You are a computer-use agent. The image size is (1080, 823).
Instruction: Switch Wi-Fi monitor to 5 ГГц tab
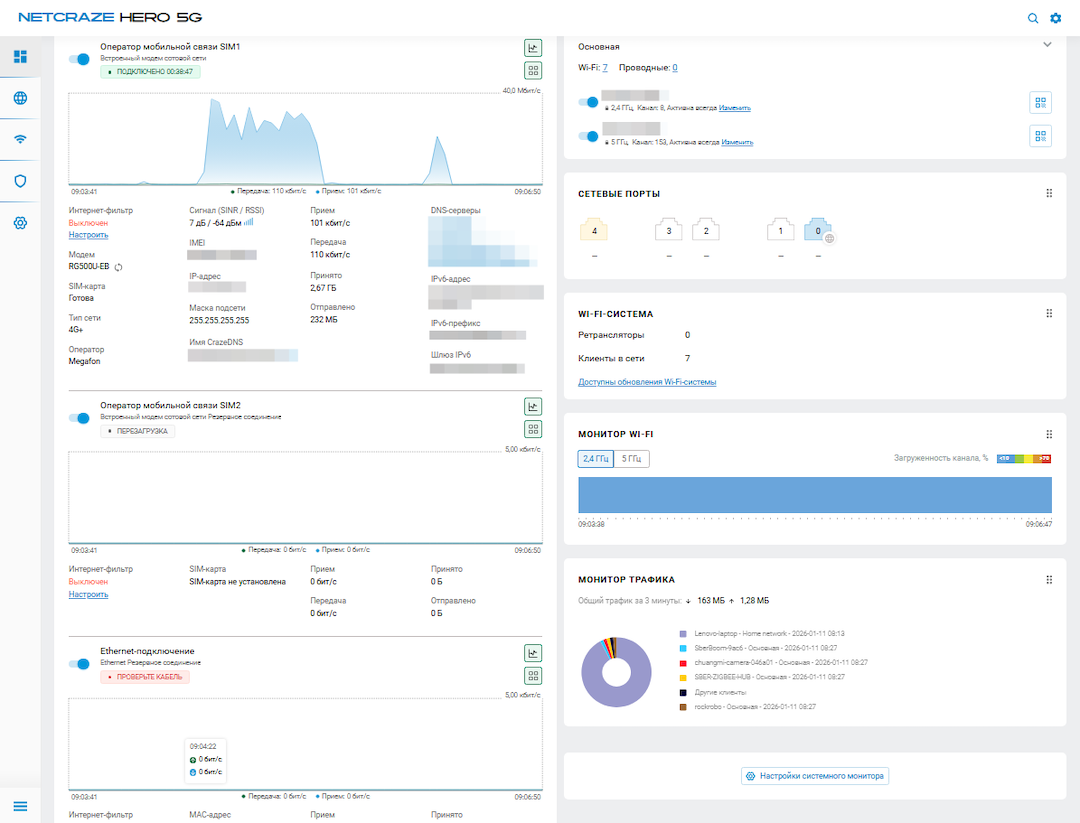(x=631, y=459)
